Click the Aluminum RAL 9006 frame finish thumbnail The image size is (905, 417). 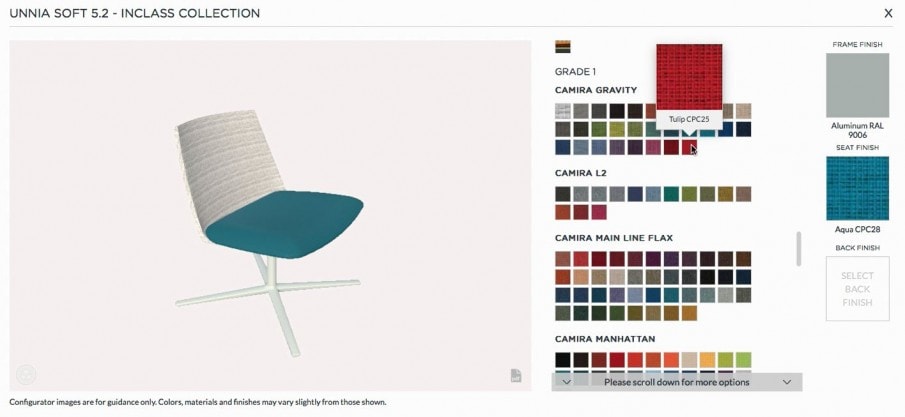(x=857, y=85)
